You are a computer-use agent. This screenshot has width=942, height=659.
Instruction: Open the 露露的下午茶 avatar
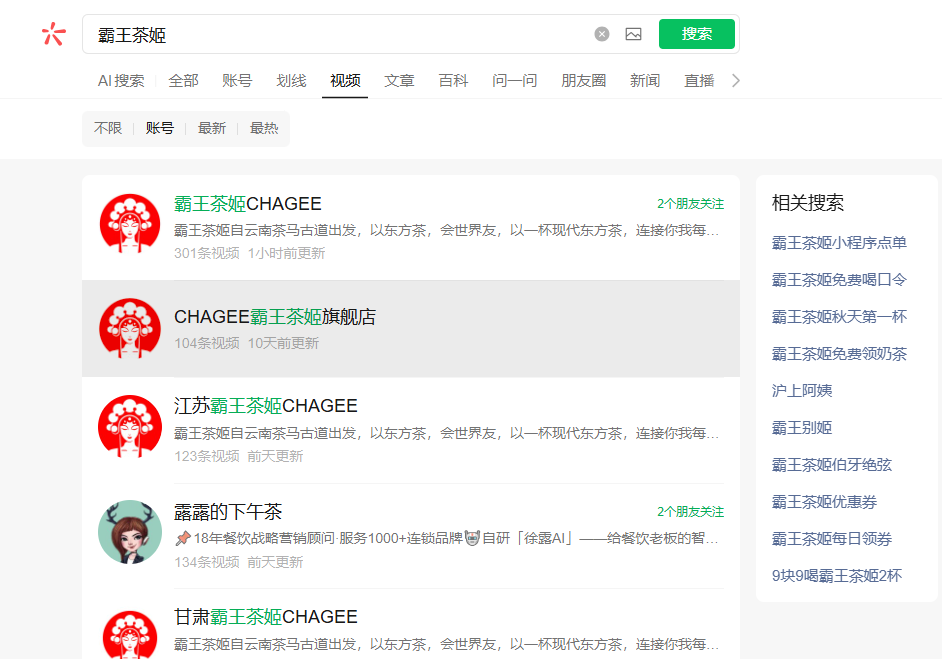[130, 532]
